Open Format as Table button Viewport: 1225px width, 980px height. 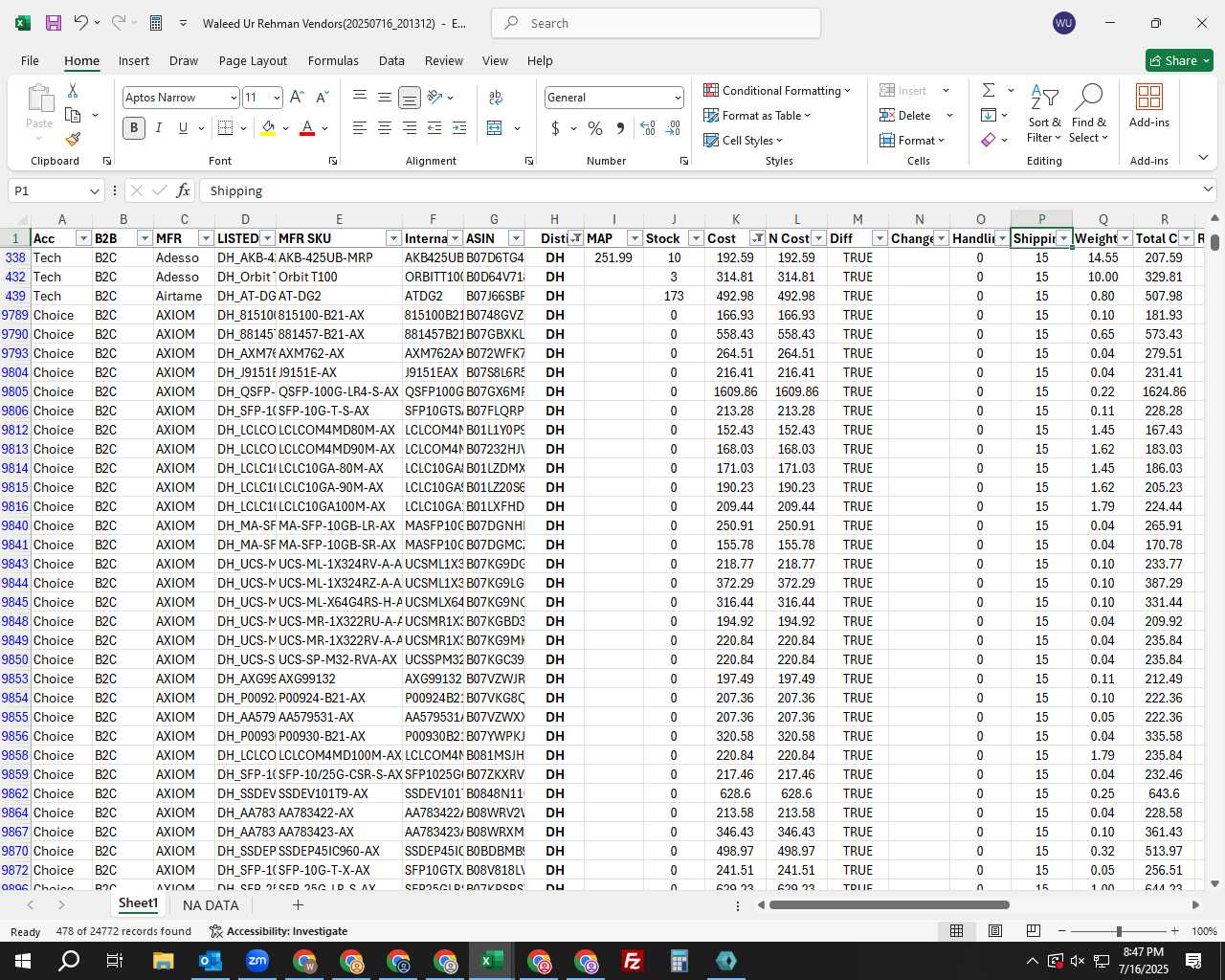757,115
